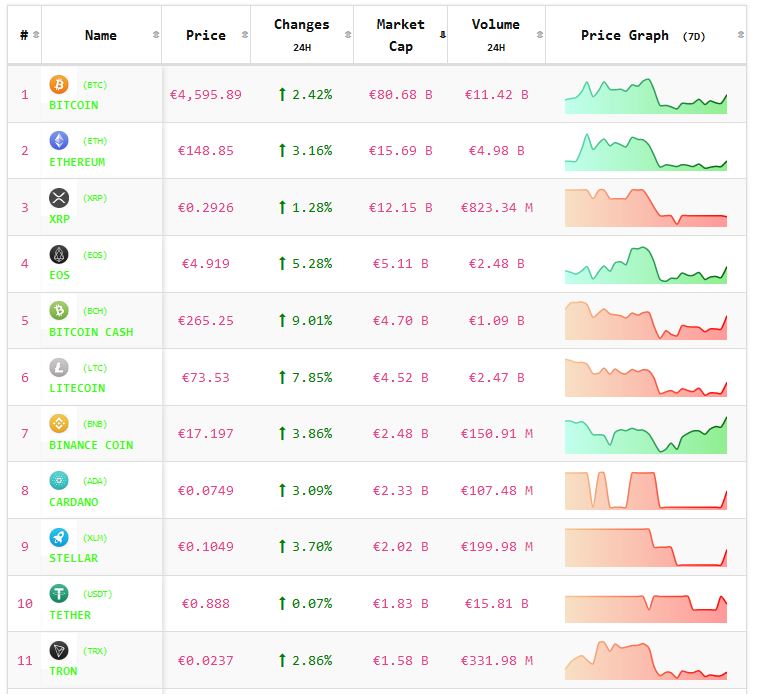Click Bitcoin's 7-day price graph
Screen dimensions: 757x694
(x=645, y=95)
